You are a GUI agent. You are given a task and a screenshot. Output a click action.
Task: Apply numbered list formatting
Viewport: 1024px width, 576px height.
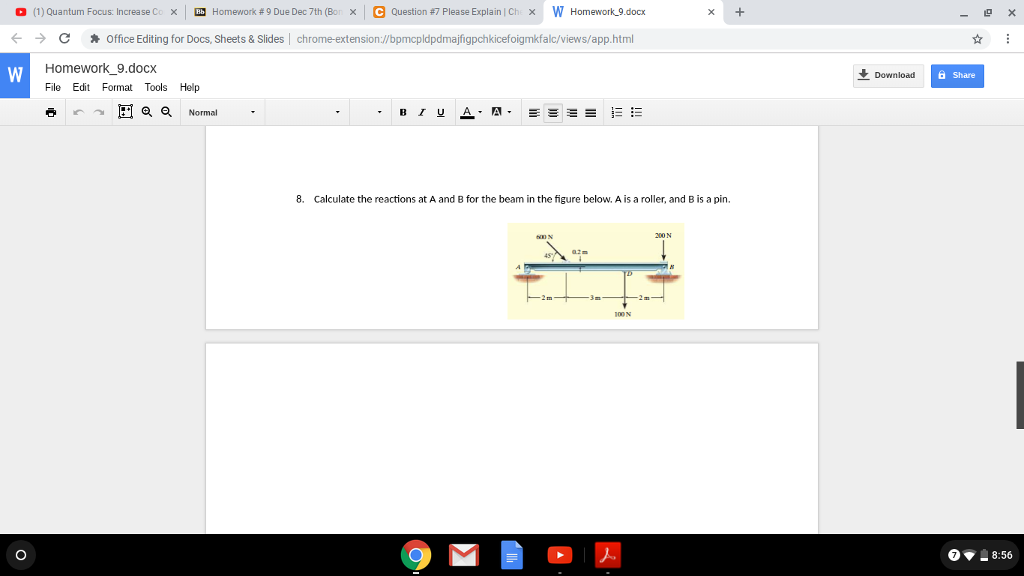click(617, 111)
